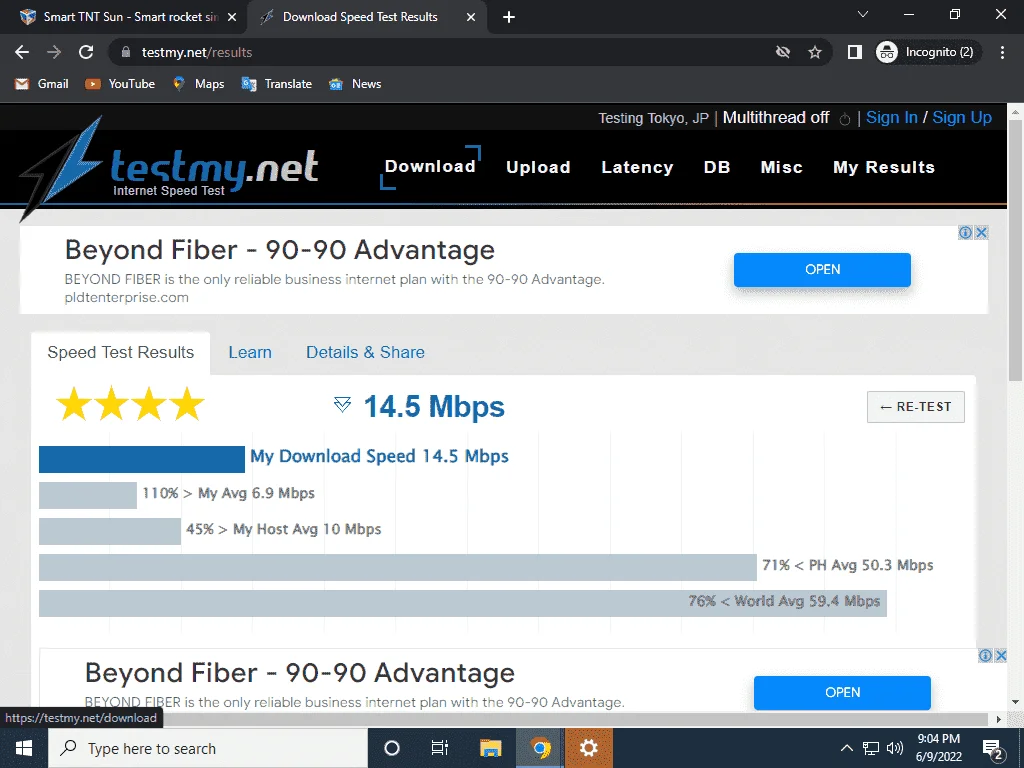Open File Explorer from the taskbar
The height and width of the screenshot is (768, 1024).
coord(490,748)
